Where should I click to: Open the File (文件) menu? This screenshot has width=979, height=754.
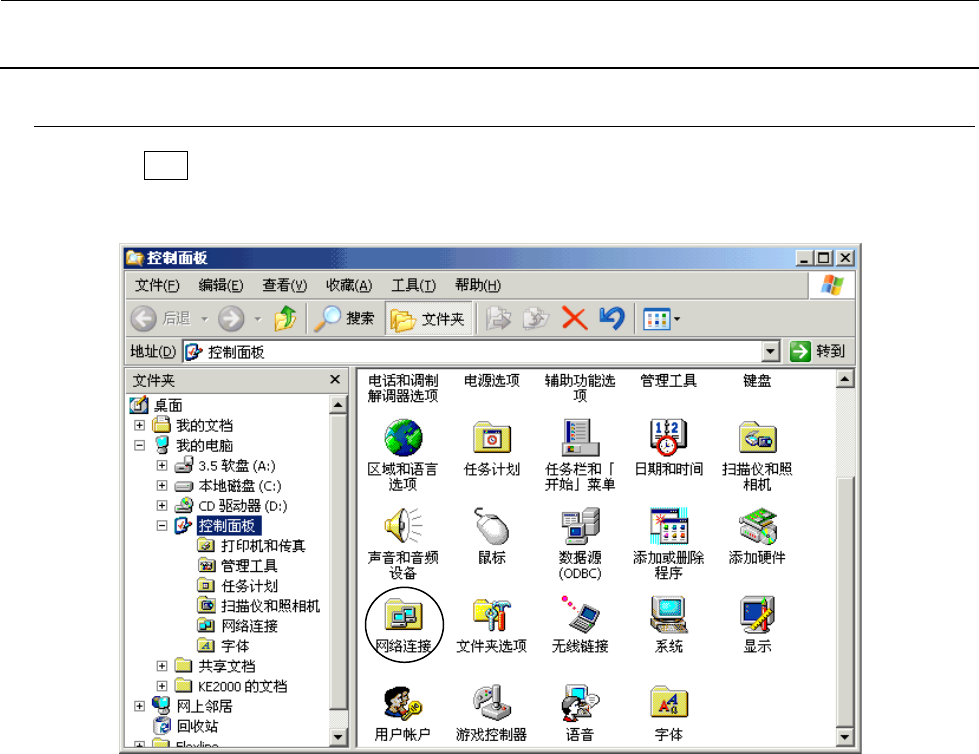[x=157, y=285]
